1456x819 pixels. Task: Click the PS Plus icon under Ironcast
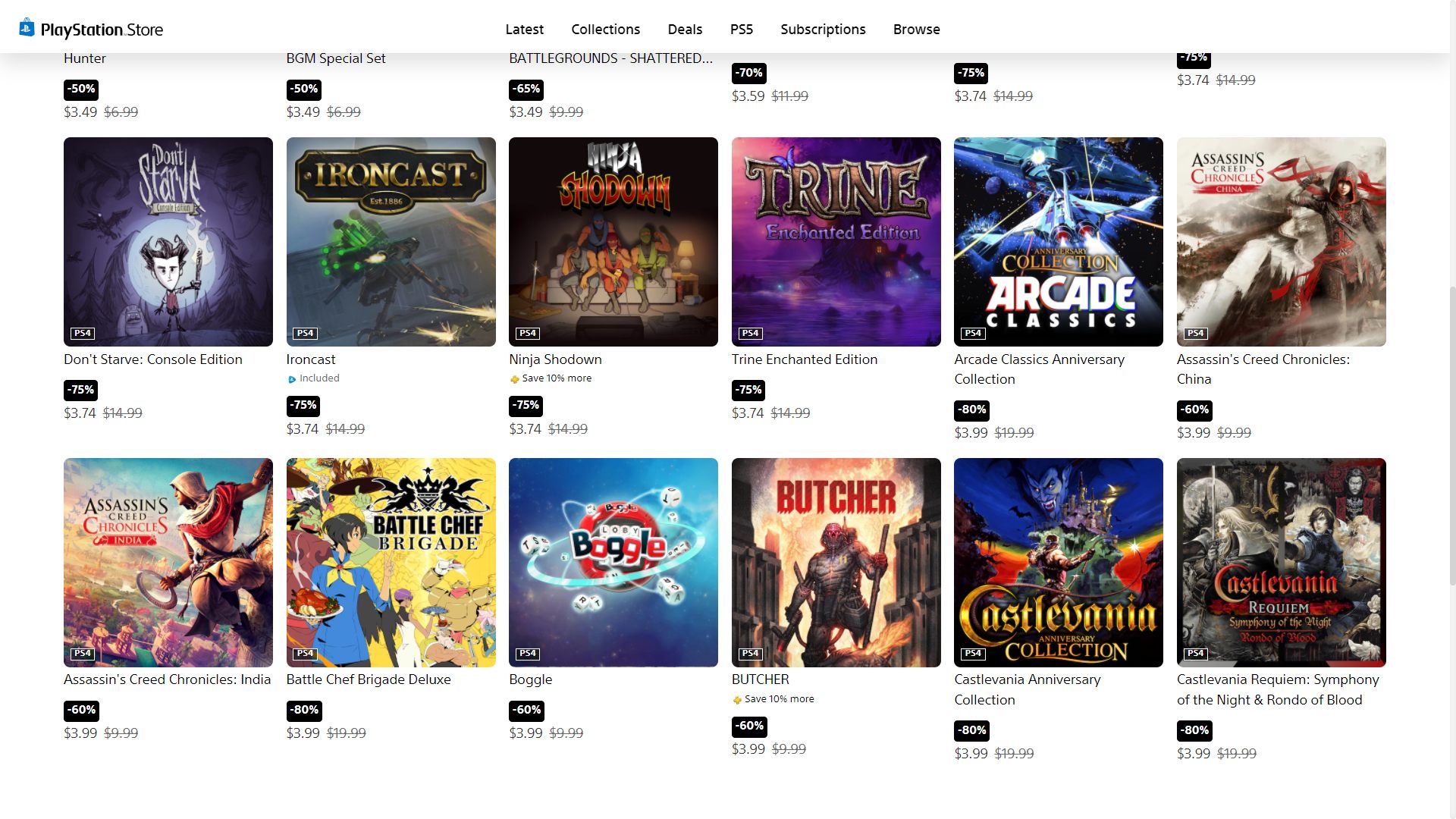tap(292, 379)
